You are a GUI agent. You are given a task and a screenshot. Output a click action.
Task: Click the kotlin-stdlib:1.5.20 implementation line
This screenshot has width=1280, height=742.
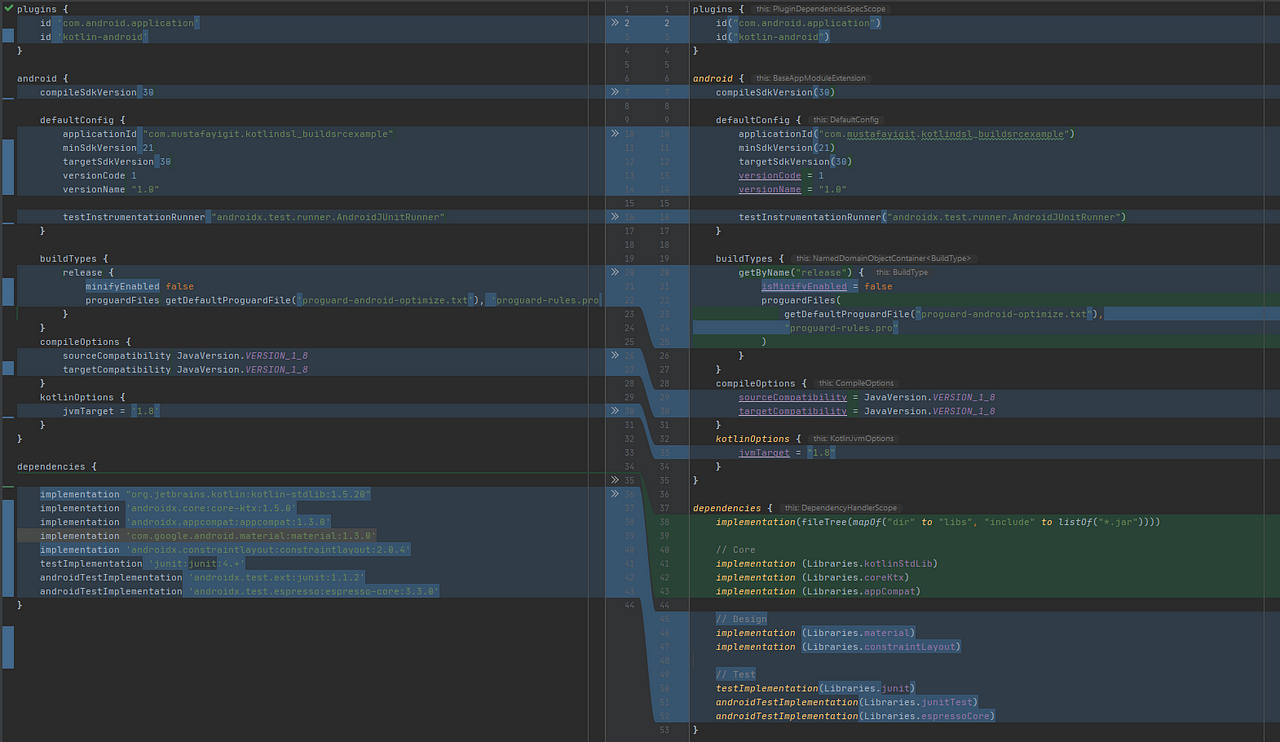206,494
